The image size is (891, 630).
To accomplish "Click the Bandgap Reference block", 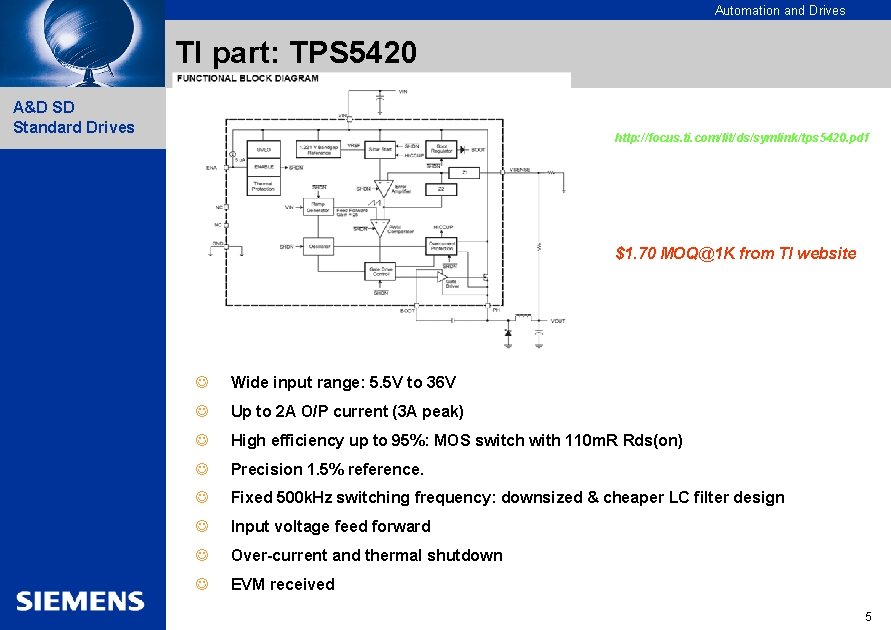I will pyautogui.click(x=319, y=149).
